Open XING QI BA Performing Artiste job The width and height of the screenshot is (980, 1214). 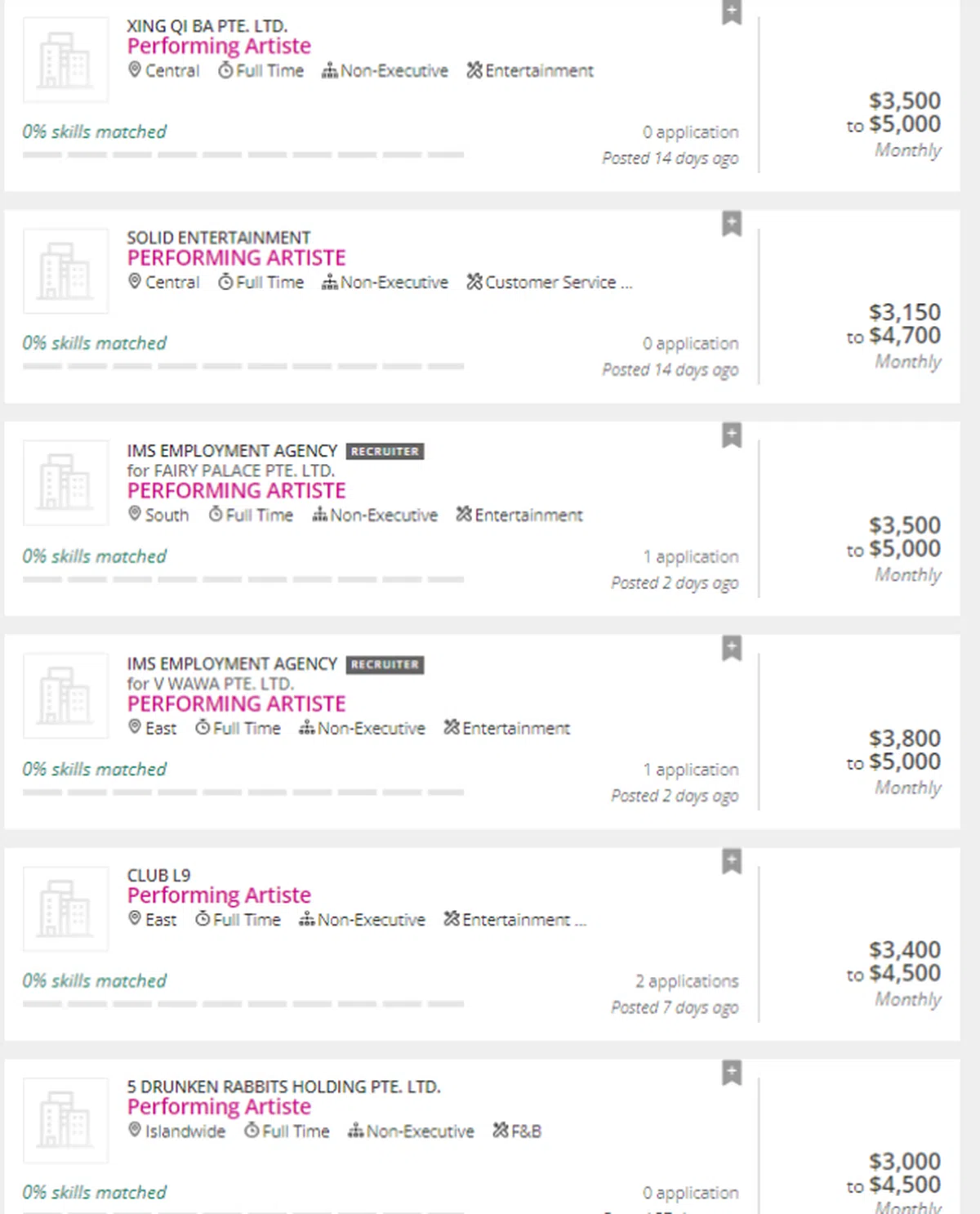pyautogui.click(x=219, y=47)
